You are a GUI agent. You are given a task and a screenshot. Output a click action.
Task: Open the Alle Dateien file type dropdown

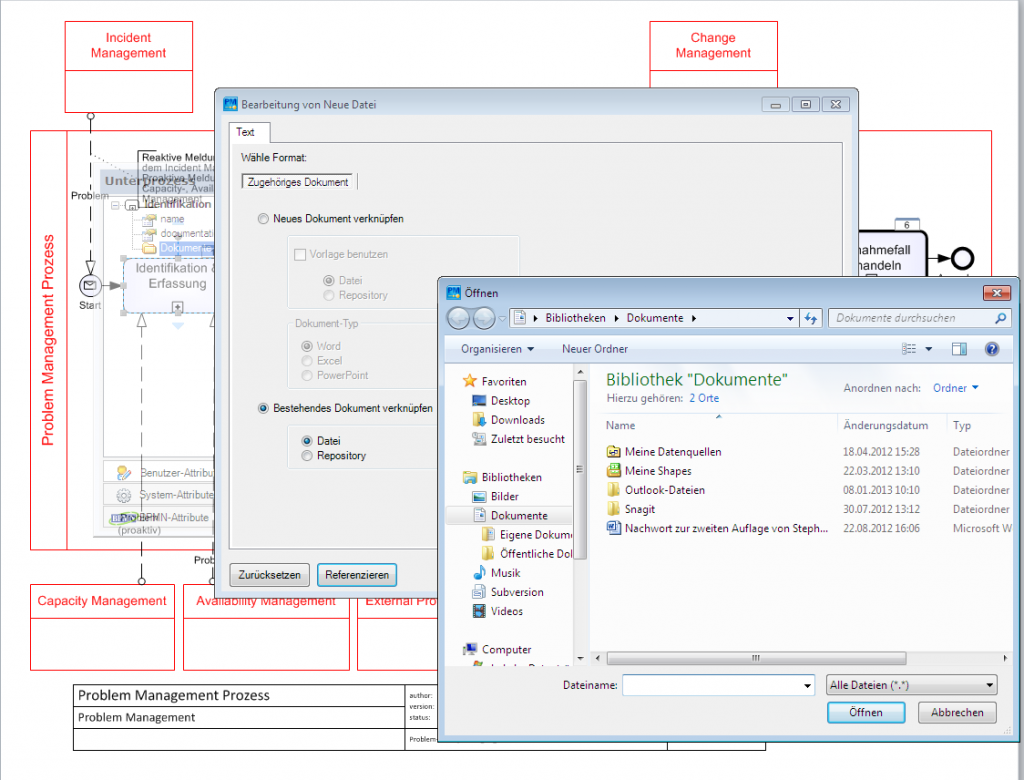(912, 685)
